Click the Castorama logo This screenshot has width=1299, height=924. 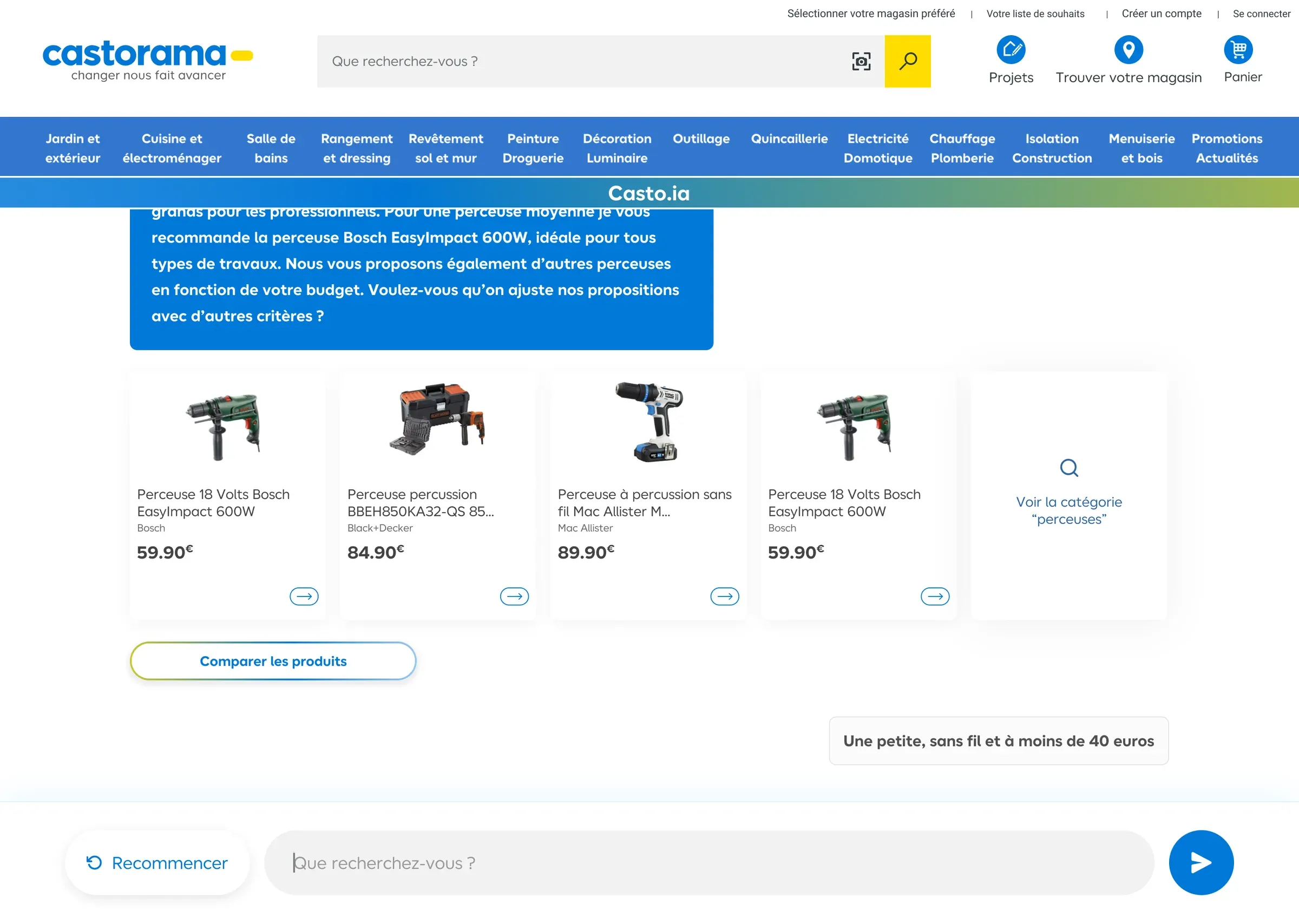tap(148, 61)
